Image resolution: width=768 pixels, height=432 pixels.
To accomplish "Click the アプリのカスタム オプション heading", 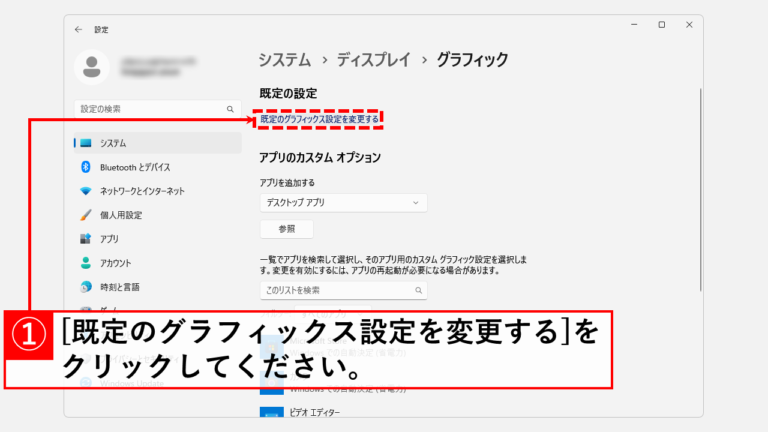I will click(320, 158).
